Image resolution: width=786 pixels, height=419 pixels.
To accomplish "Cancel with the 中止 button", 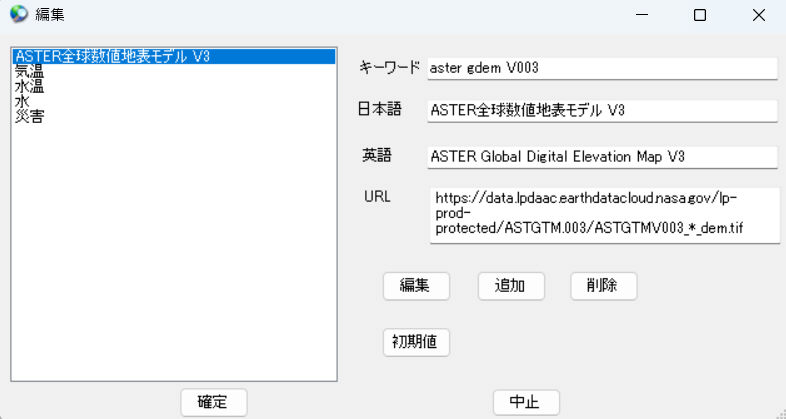I will pyautogui.click(x=525, y=402).
